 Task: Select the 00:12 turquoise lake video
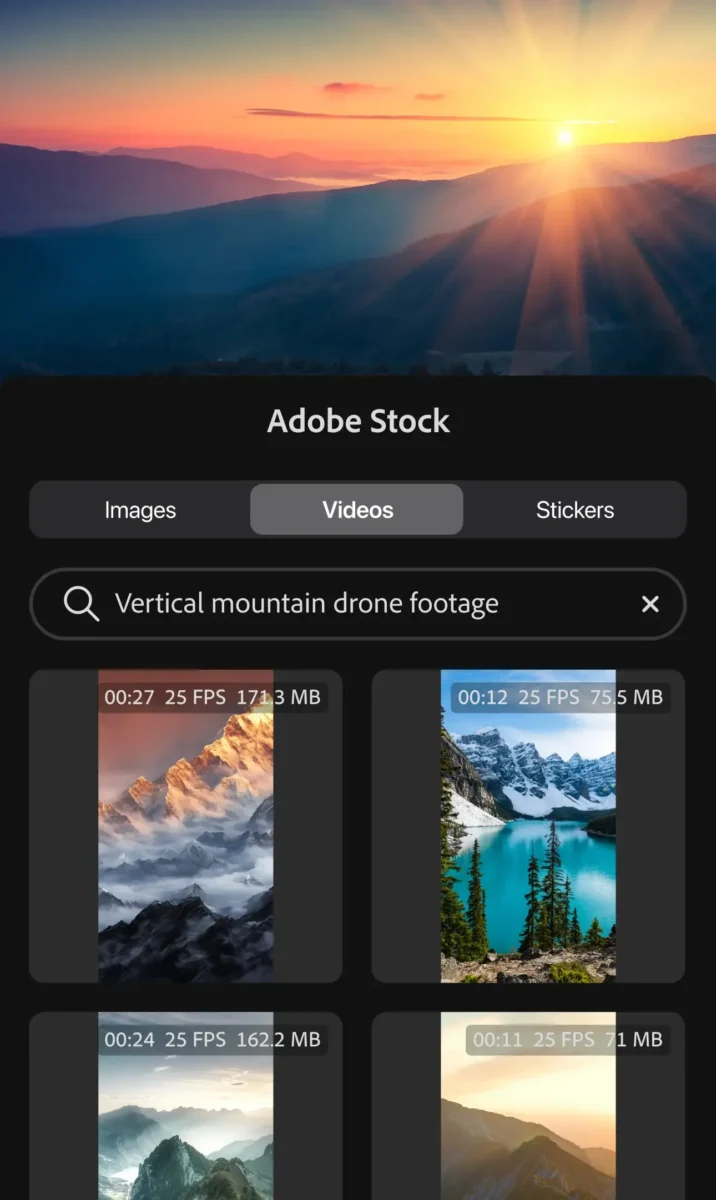click(528, 826)
